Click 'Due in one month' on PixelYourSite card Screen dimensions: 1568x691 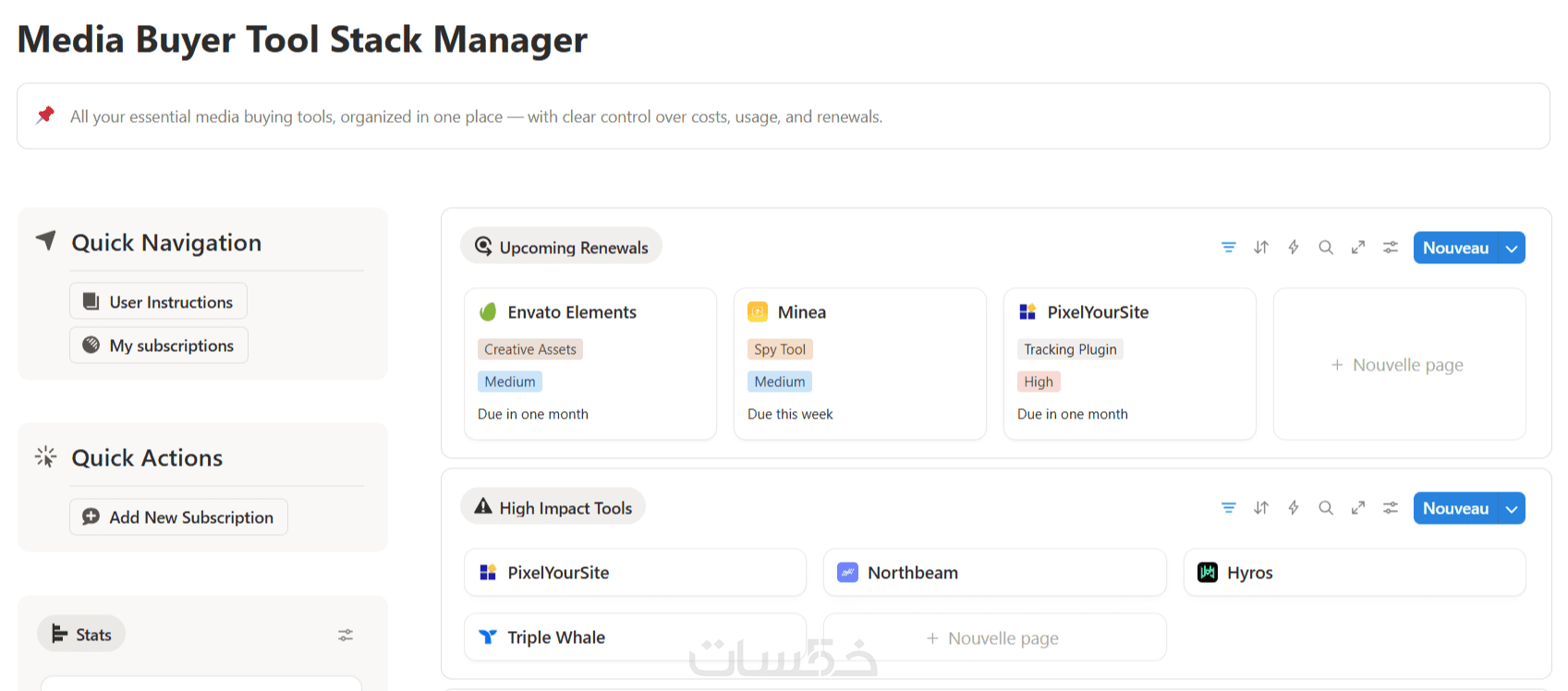pos(1073,414)
